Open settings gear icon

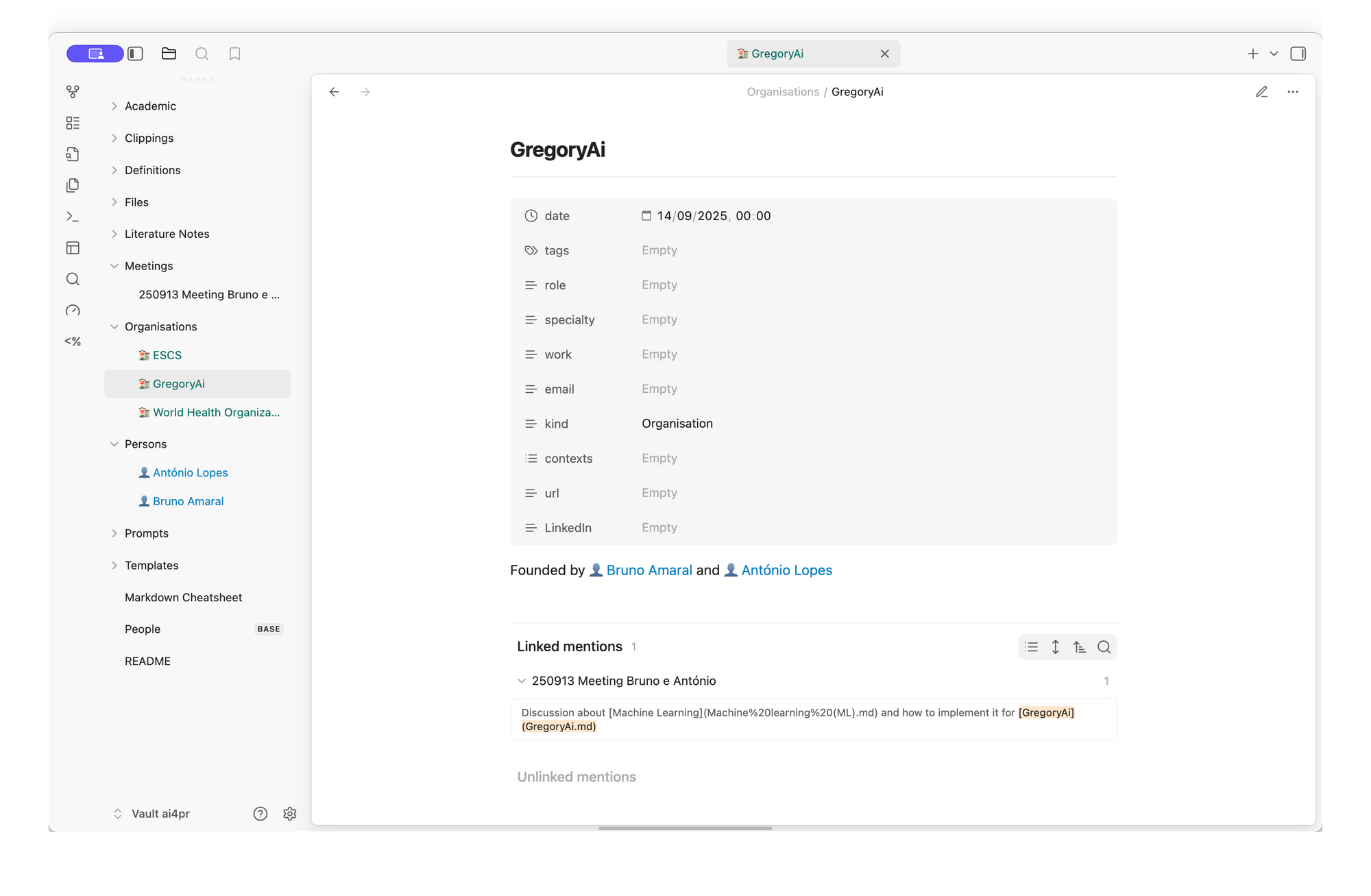[x=289, y=813]
